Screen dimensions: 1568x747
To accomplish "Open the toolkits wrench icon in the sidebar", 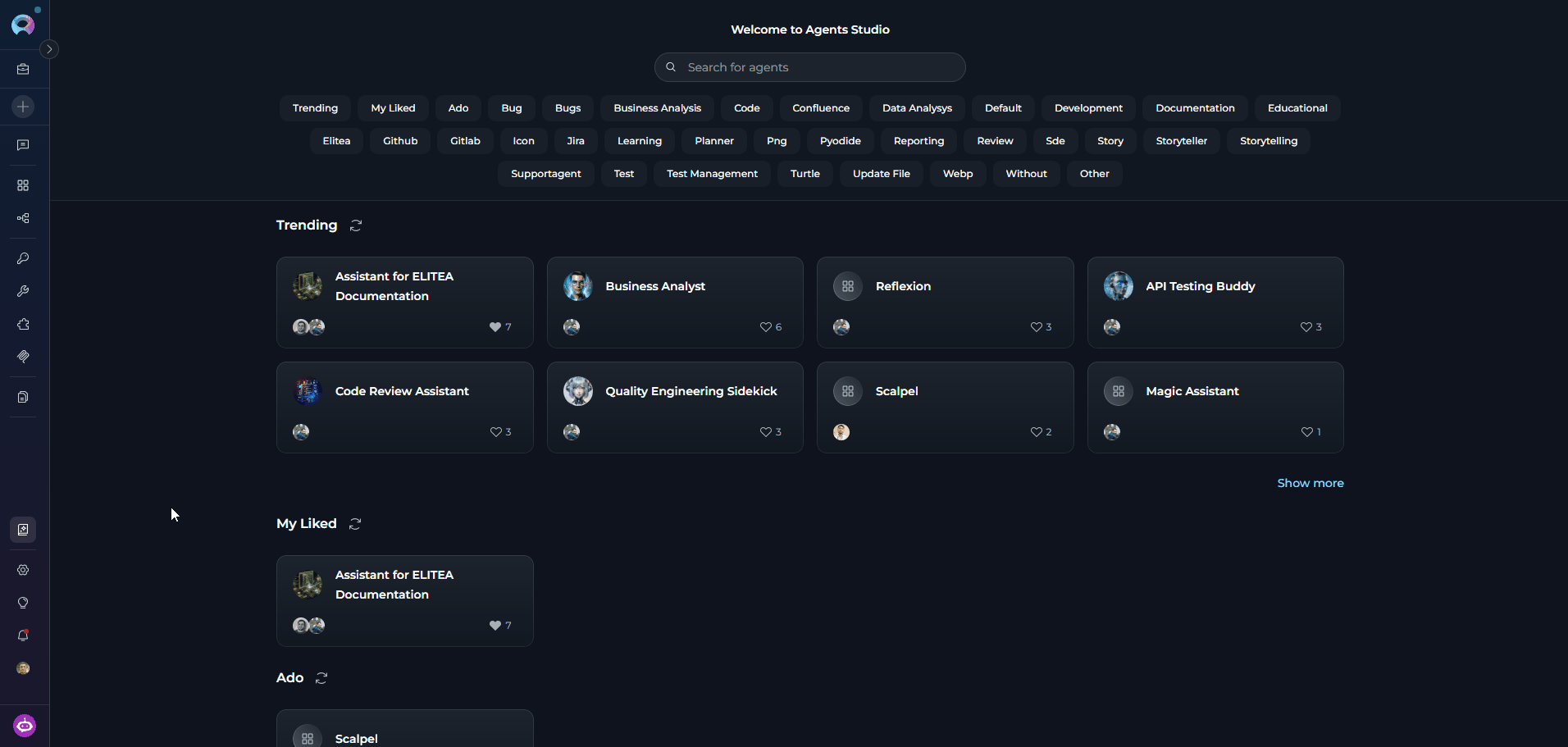I will coord(23,291).
